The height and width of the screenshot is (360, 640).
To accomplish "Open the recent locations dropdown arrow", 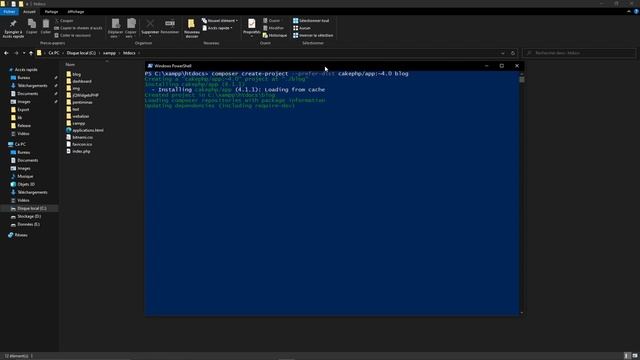I will (x=24, y=53).
